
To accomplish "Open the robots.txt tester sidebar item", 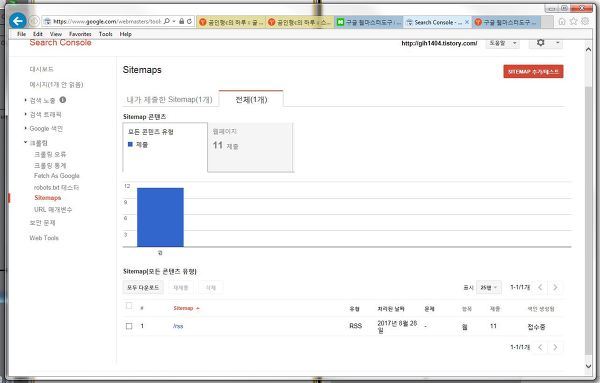I will (x=56, y=187).
